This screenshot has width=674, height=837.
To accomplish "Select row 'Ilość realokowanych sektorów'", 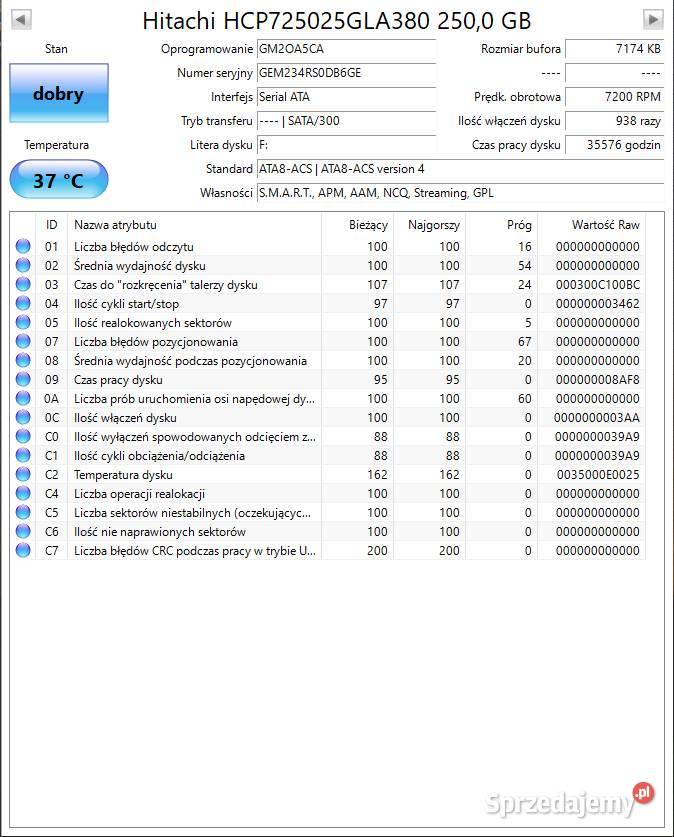I will 328,322.
